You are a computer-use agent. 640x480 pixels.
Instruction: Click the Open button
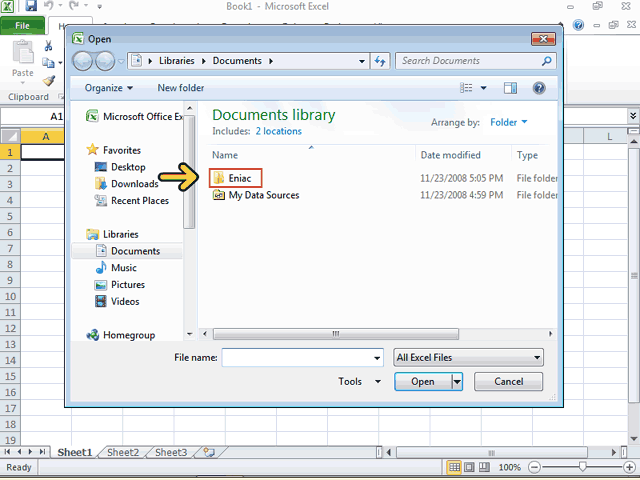423,382
